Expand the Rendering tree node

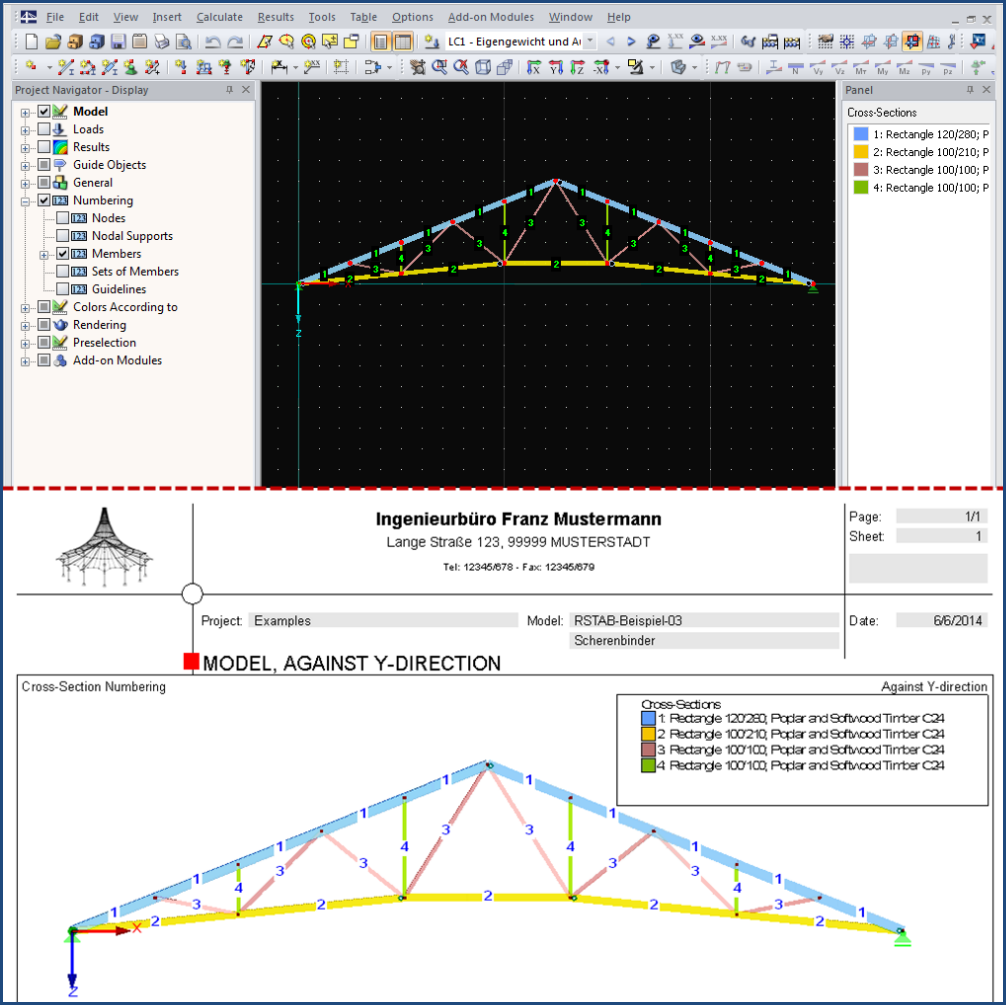[25, 326]
